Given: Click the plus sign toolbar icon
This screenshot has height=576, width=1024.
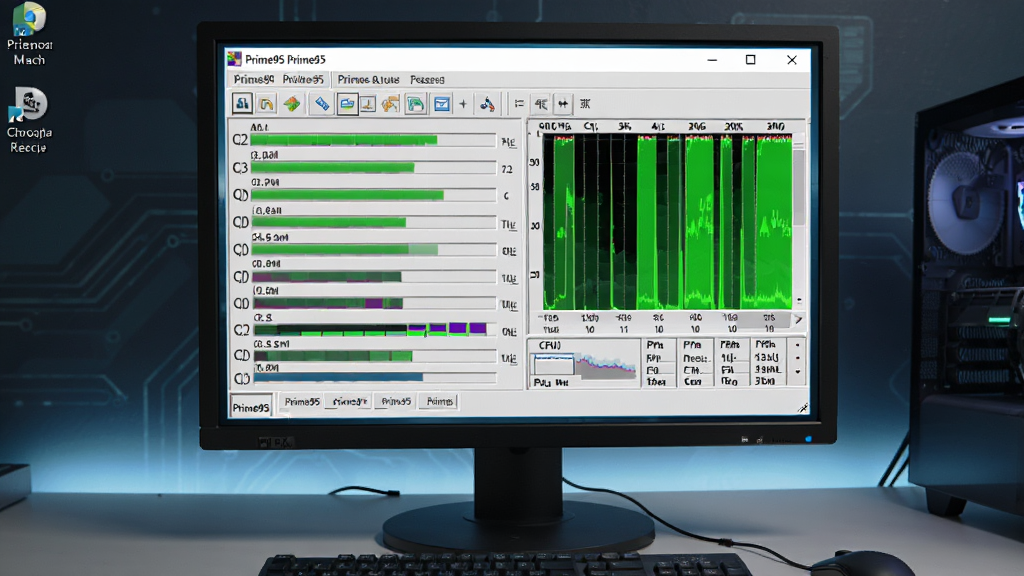Looking at the screenshot, I should coord(463,104).
